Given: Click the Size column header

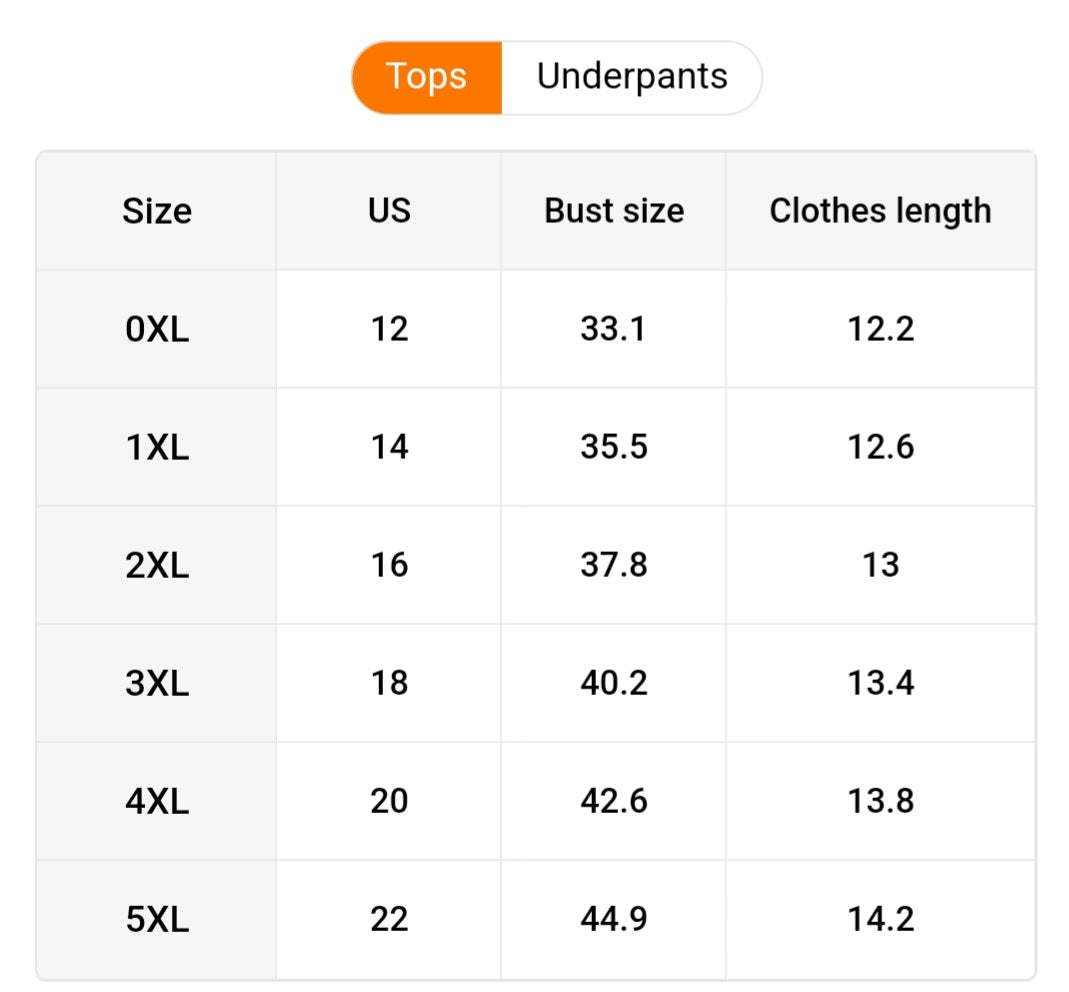Looking at the screenshot, I should [157, 211].
